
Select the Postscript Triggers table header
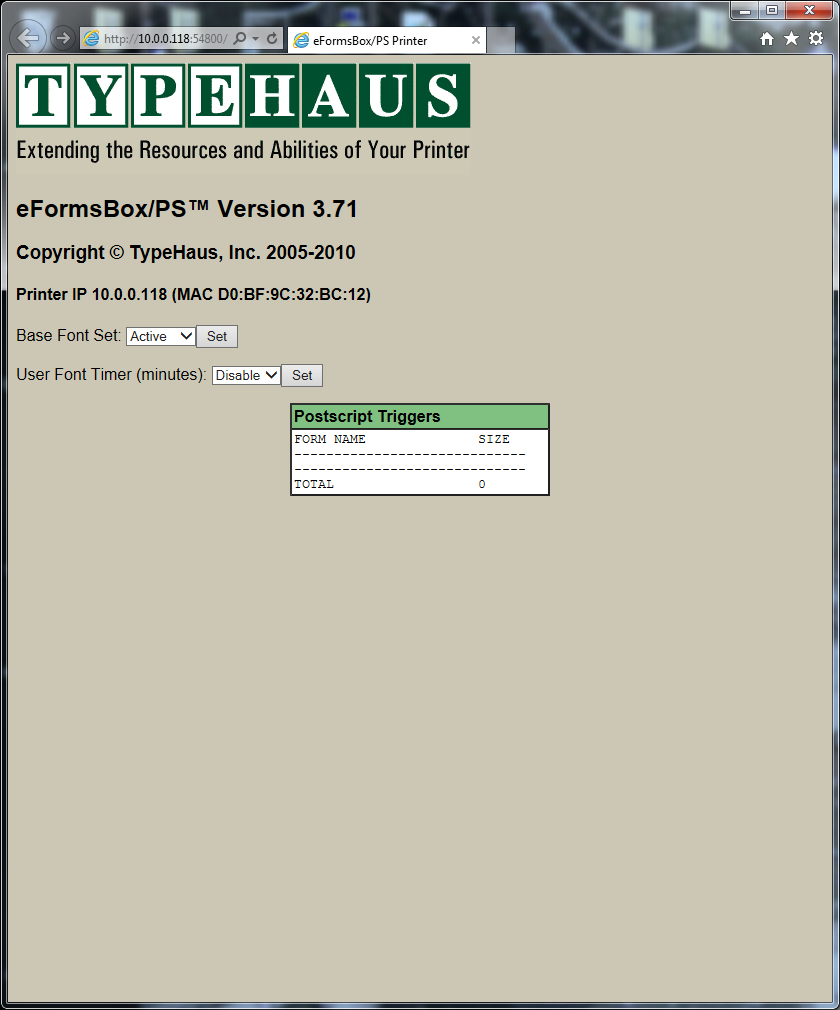pyautogui.click(x=419, y=416)
